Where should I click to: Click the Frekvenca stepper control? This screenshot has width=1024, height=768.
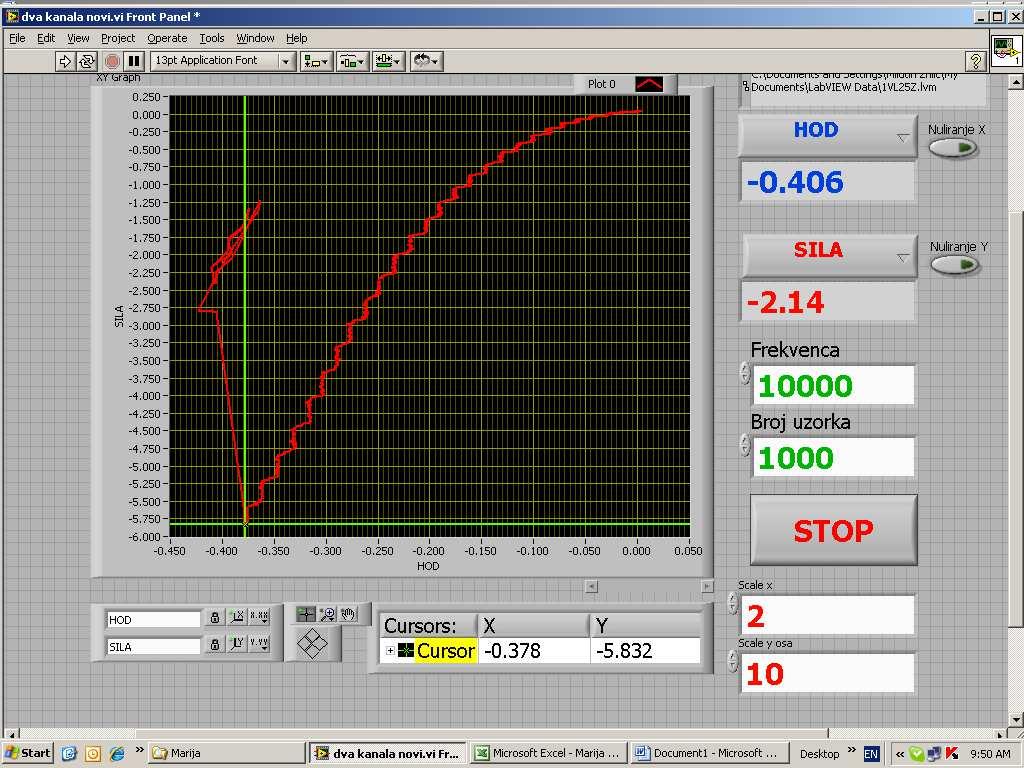pyautogui.click(x=745, y=374)
